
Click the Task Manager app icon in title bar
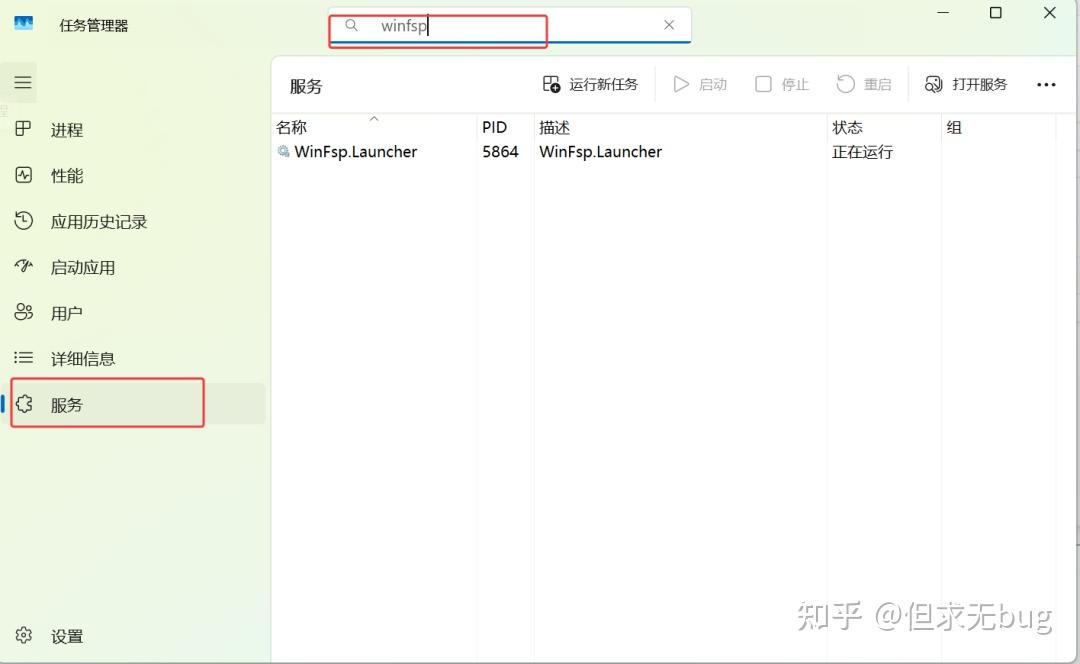[23, 24]
